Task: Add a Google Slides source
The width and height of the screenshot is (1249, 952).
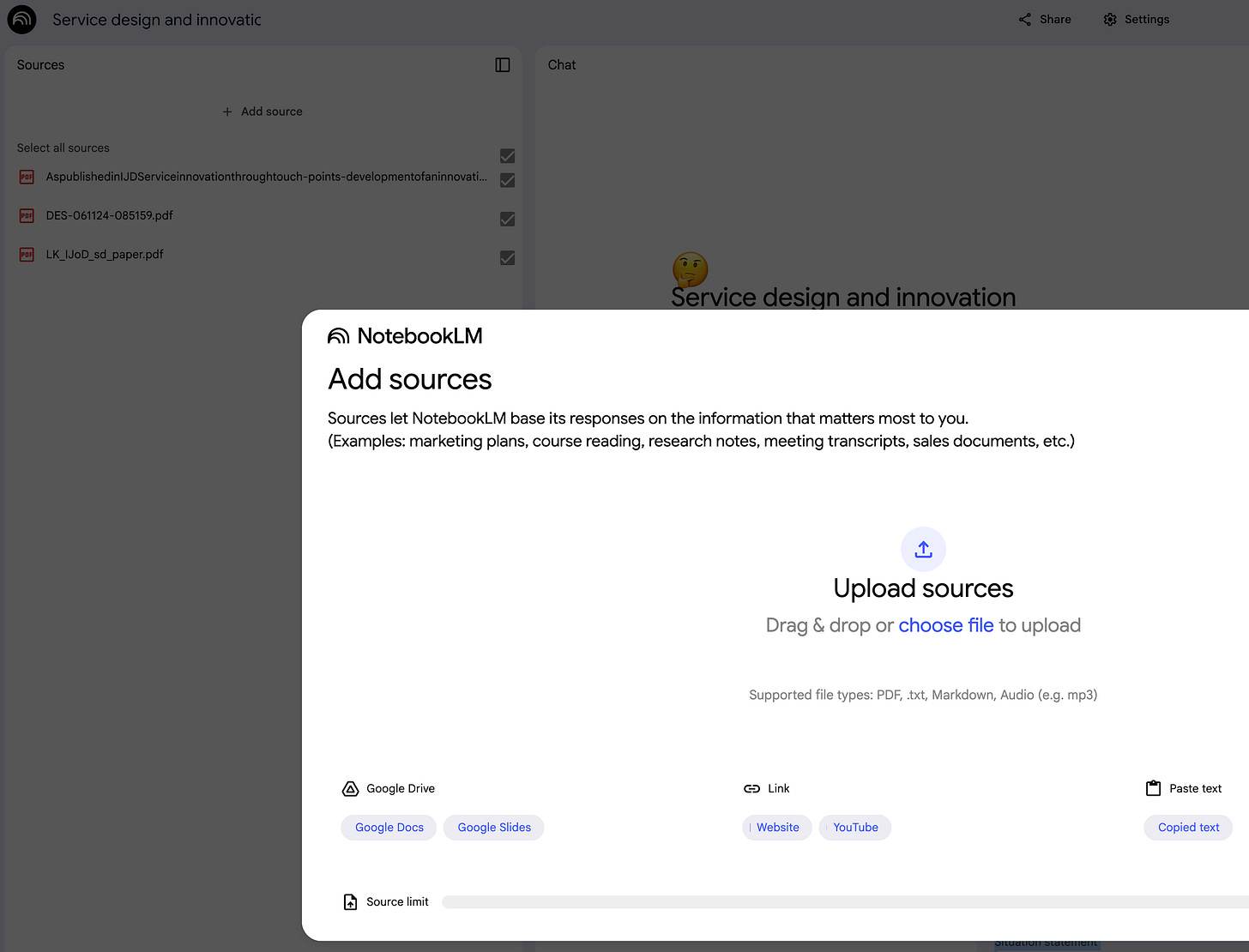Action: tap(494, 828)
